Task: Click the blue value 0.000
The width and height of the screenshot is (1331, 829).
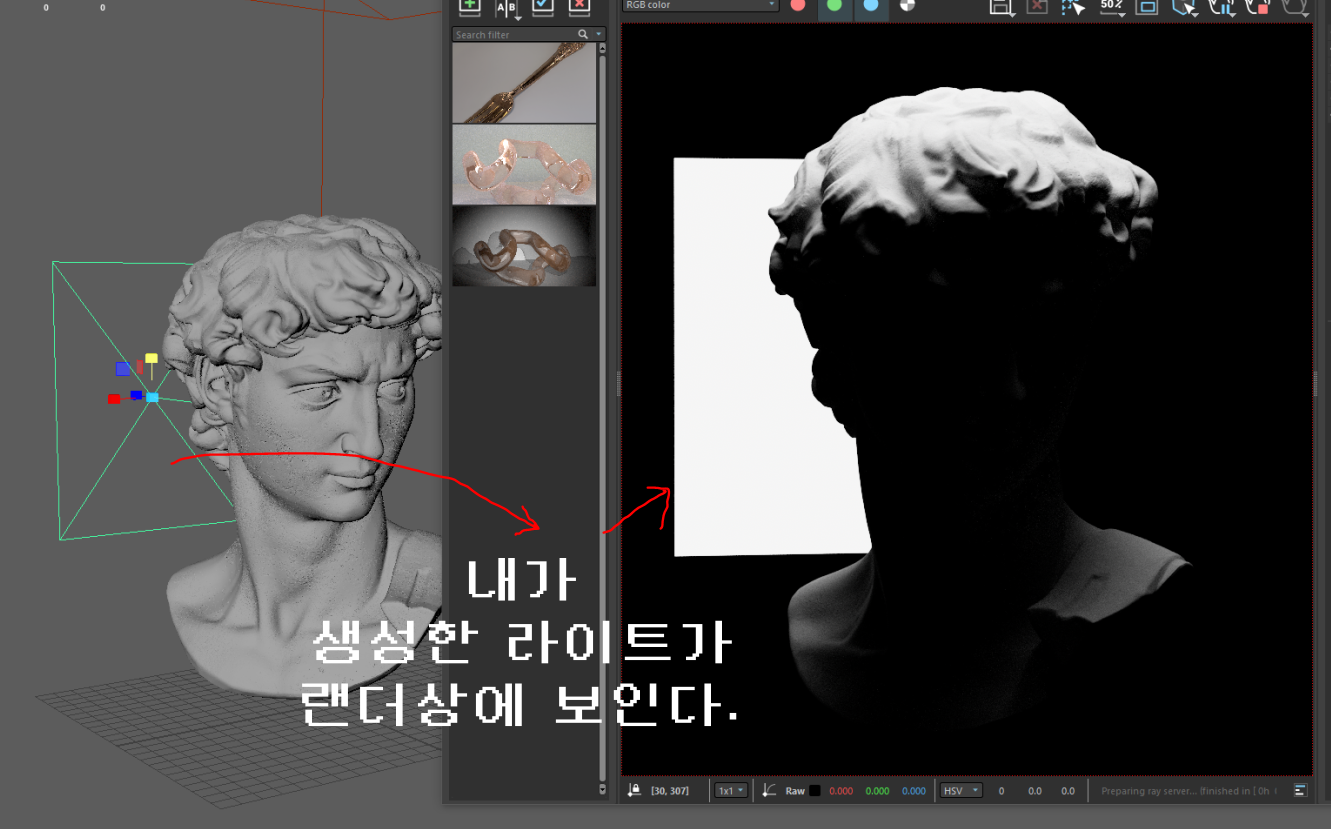Action: pyautogui.click(x=914, y=791)
